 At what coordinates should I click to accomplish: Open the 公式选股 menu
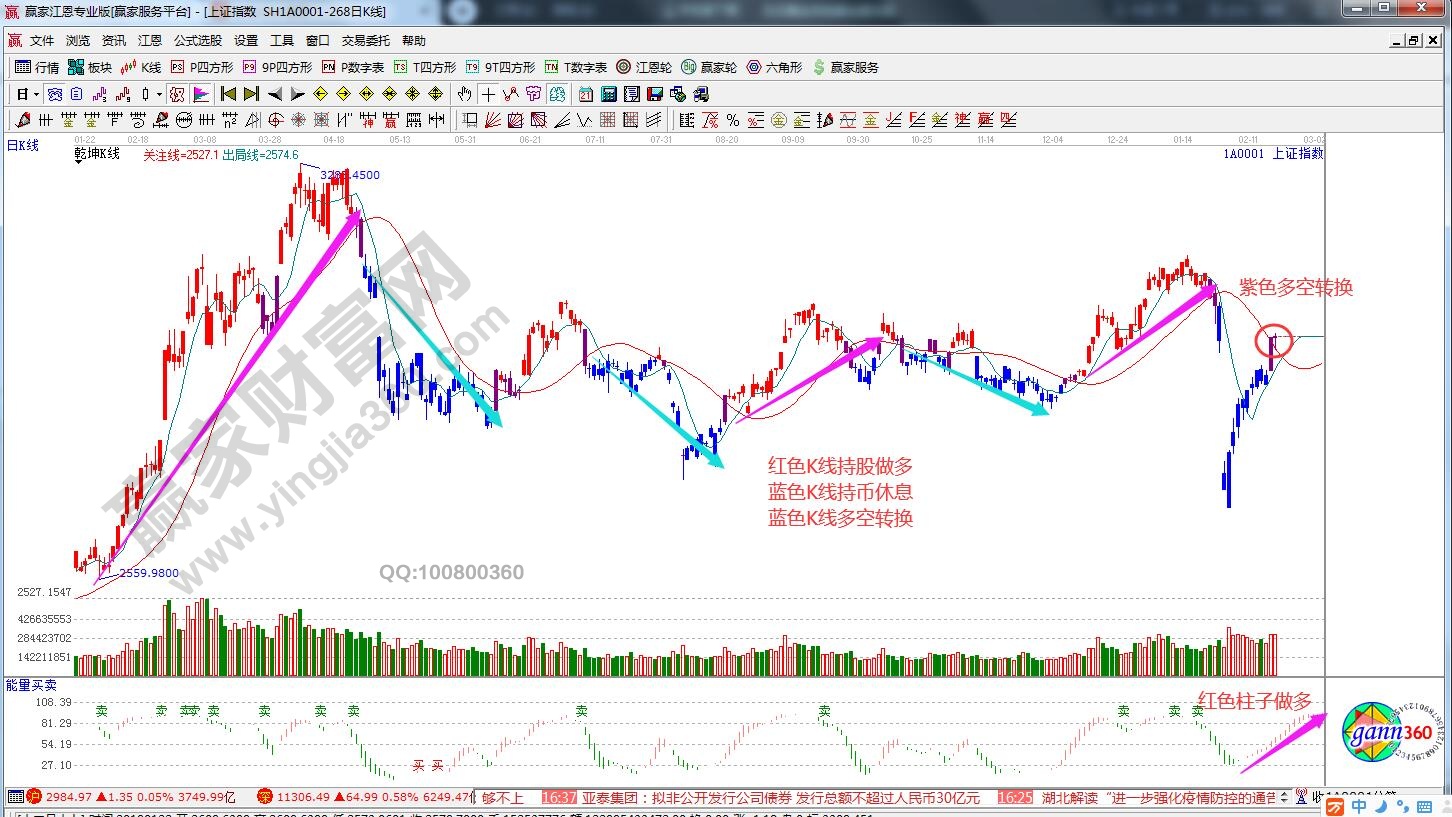(x=198, y=41)
